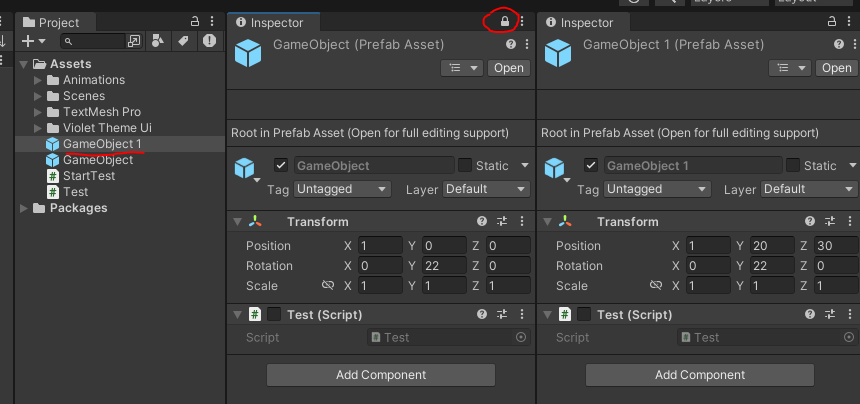Select the StartTest script asset
860x404 pixels.
(x=89, y=176)
